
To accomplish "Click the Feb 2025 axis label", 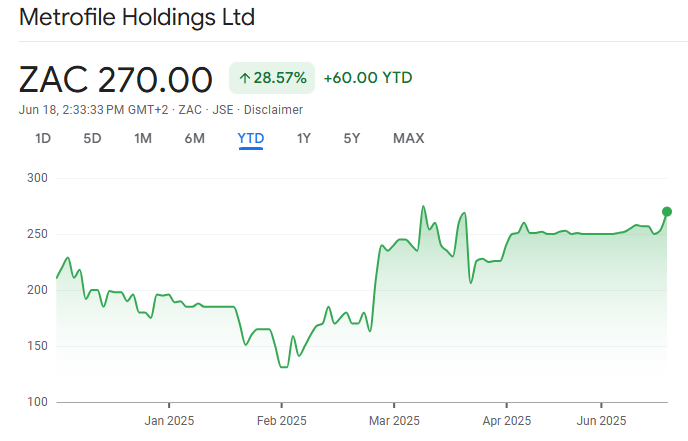I will pyautogui.click(x=282, y=421).
